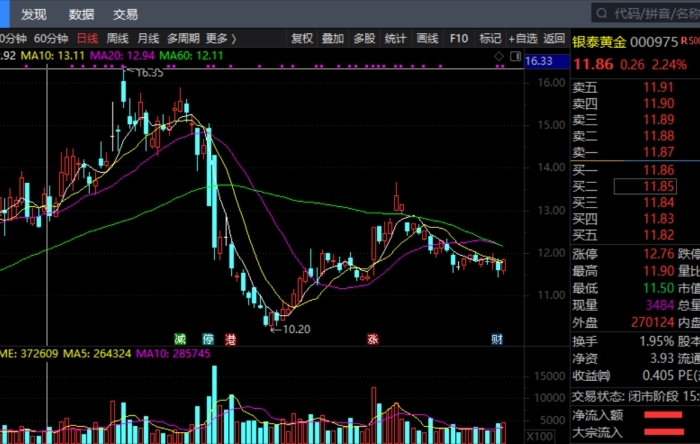Image resolution: width=700 pixels, height=444 pixels.
Task: Select 卖三 price 11.89
Action: tap(658, 120)
